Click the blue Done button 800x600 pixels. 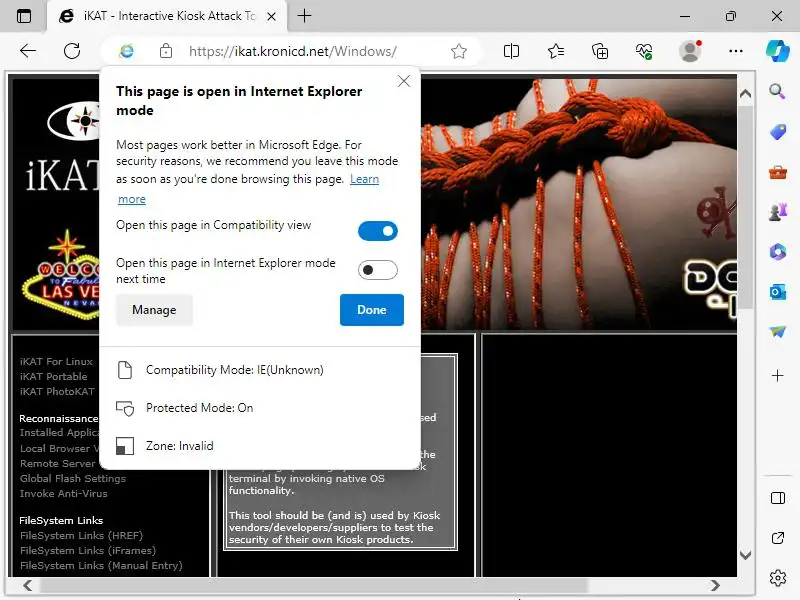[371, 310]
